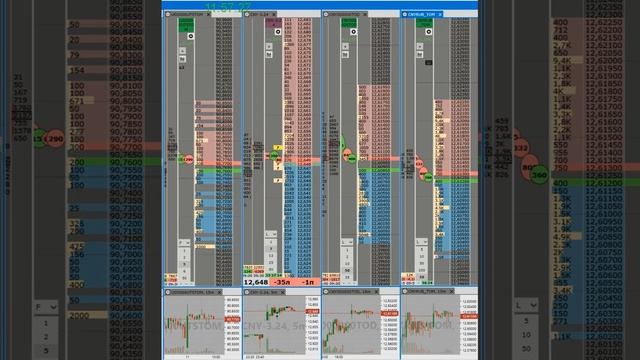Click the '-1п' value in the CNY-3.24 status bar
Viewport: 640px width, 360px height.
click(308, 282)
